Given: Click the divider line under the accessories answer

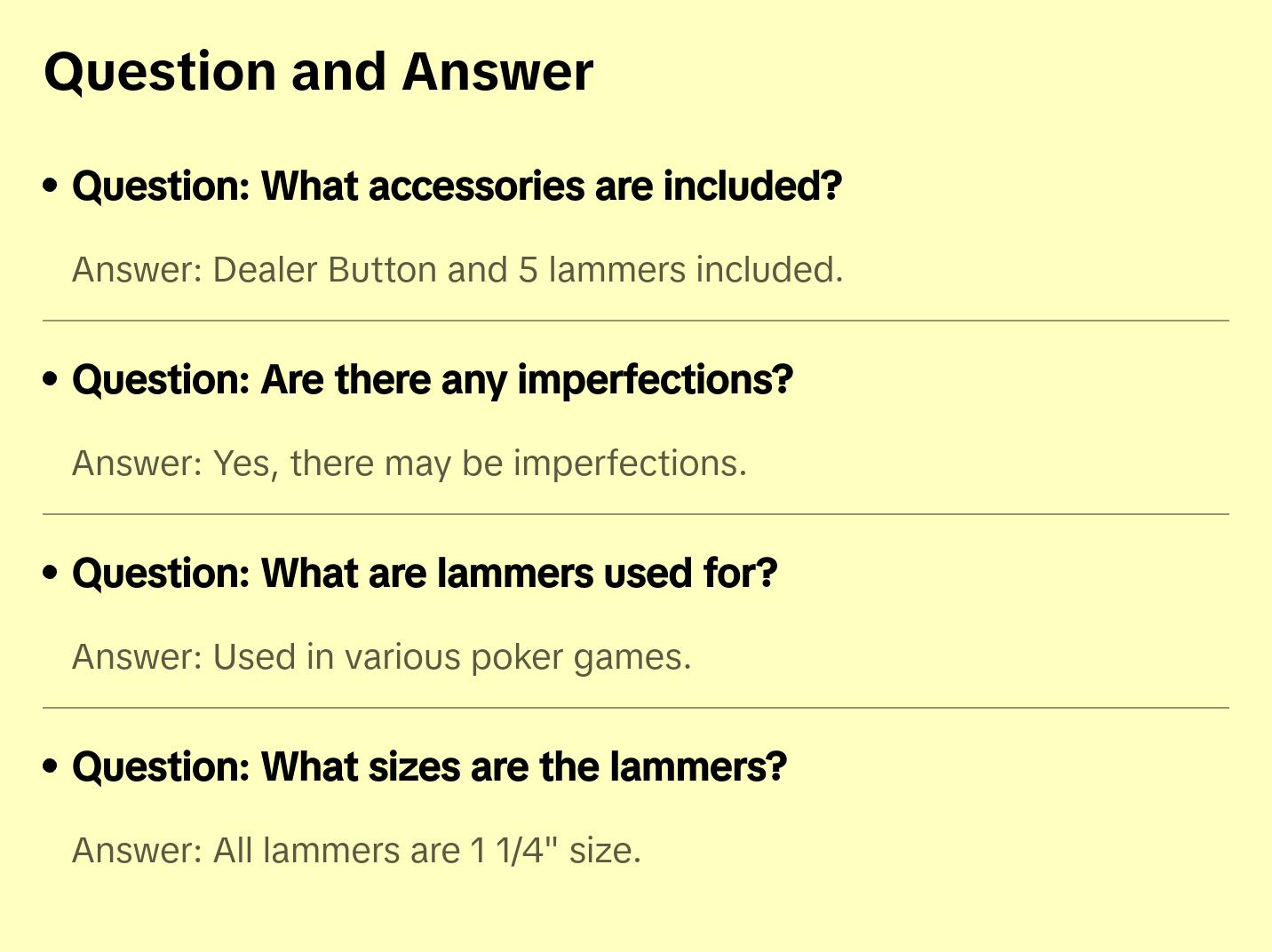Looking at the screenshot, I should [636, 321].
